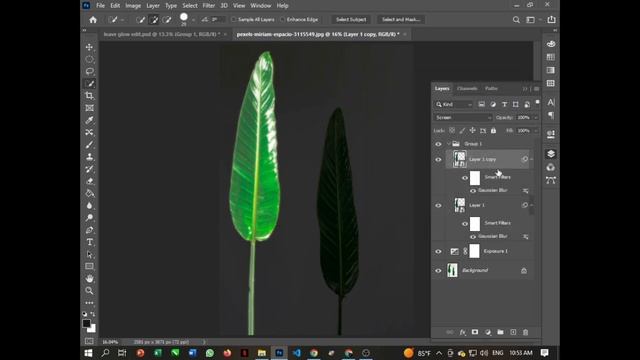
Task: Click the share icon at top right
Action: click(x=551, y=20)
